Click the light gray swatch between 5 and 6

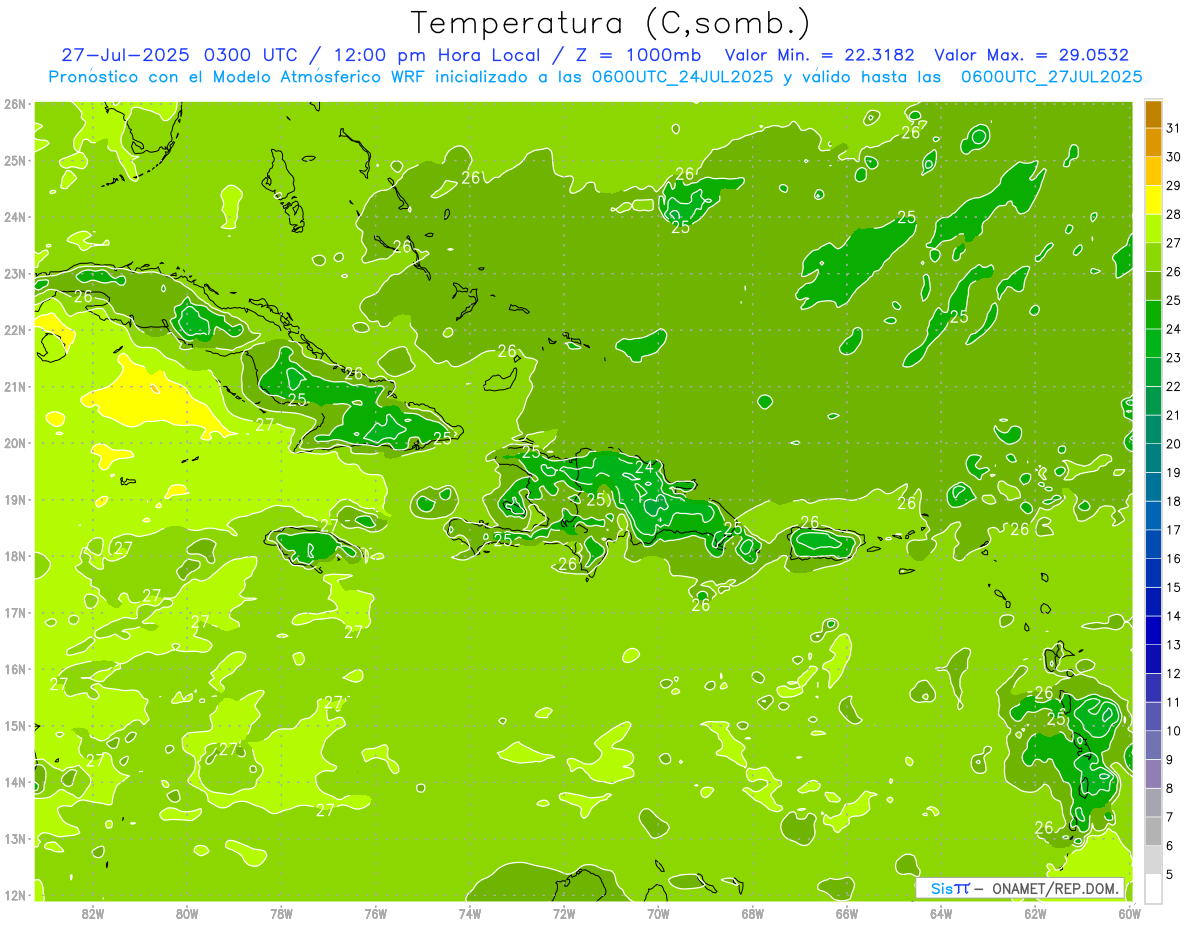point(1153,860)
